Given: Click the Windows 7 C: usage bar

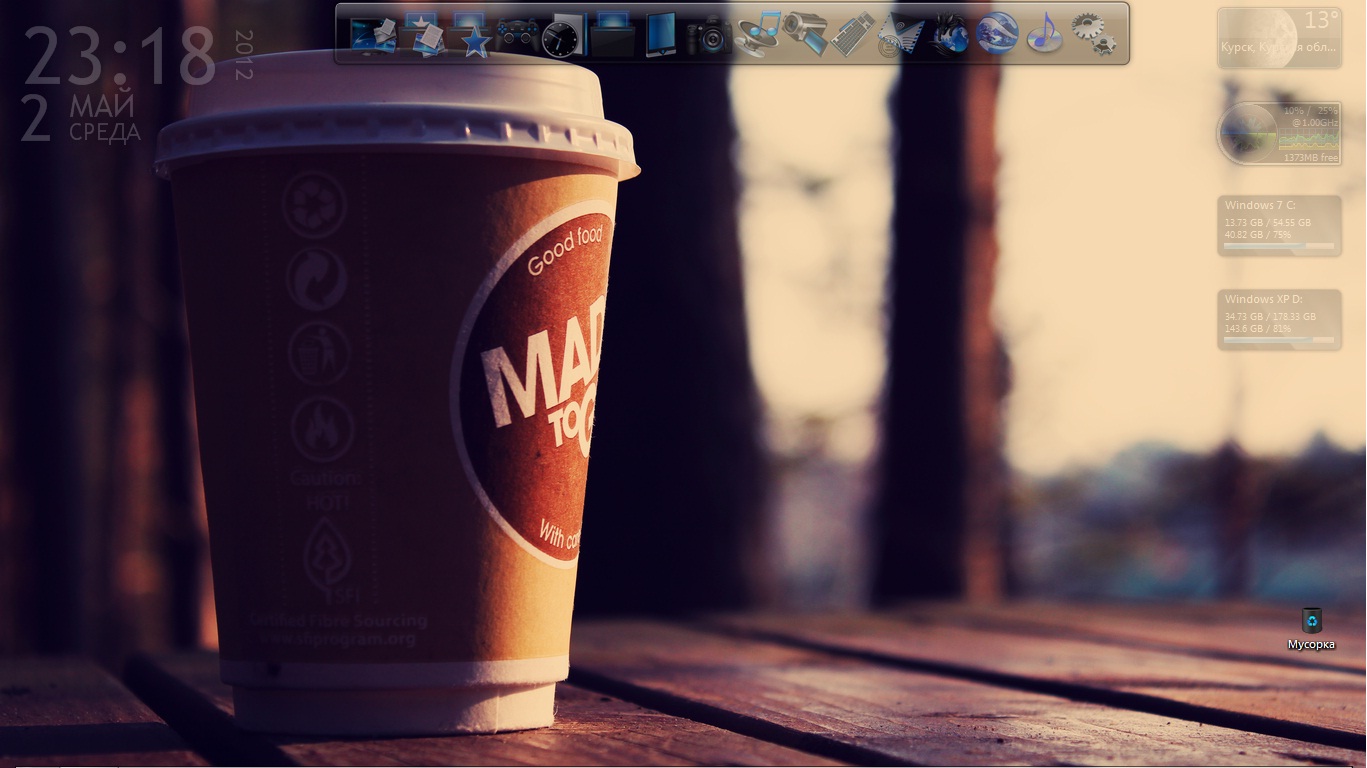Looking at the screenshot, I should point(1279,246).
